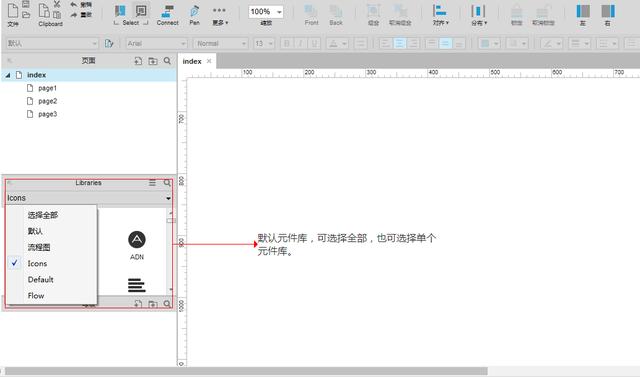640x377 pixels.
Task: Click the cut scissors icon
Action: click(x=57, y=4)
